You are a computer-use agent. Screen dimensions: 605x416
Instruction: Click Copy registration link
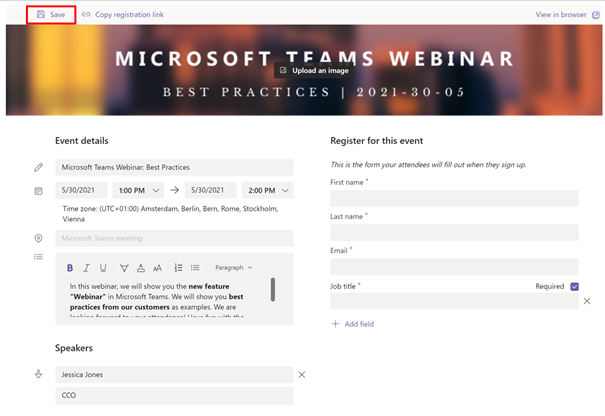123,15
